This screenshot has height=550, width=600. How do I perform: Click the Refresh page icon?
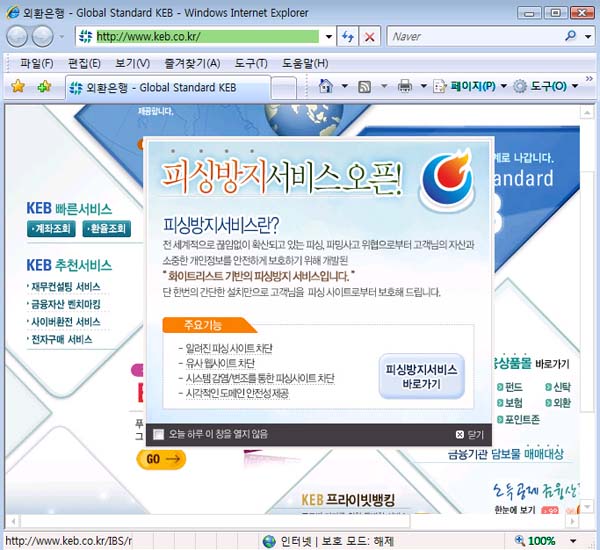pyautogui.click(x=348, y=36)
